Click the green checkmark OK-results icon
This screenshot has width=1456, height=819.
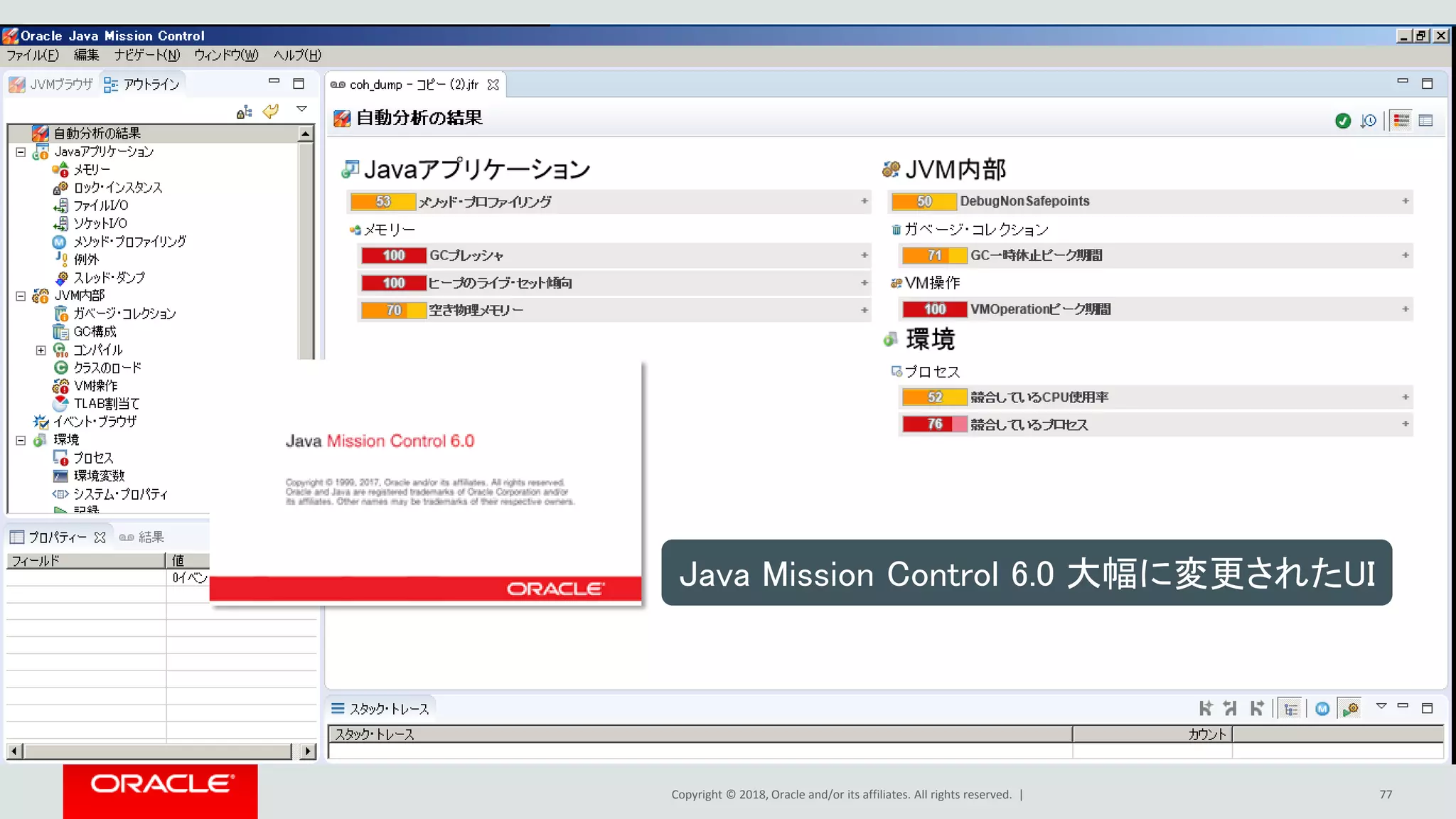pyautogui.click(x=1342, y=121)
